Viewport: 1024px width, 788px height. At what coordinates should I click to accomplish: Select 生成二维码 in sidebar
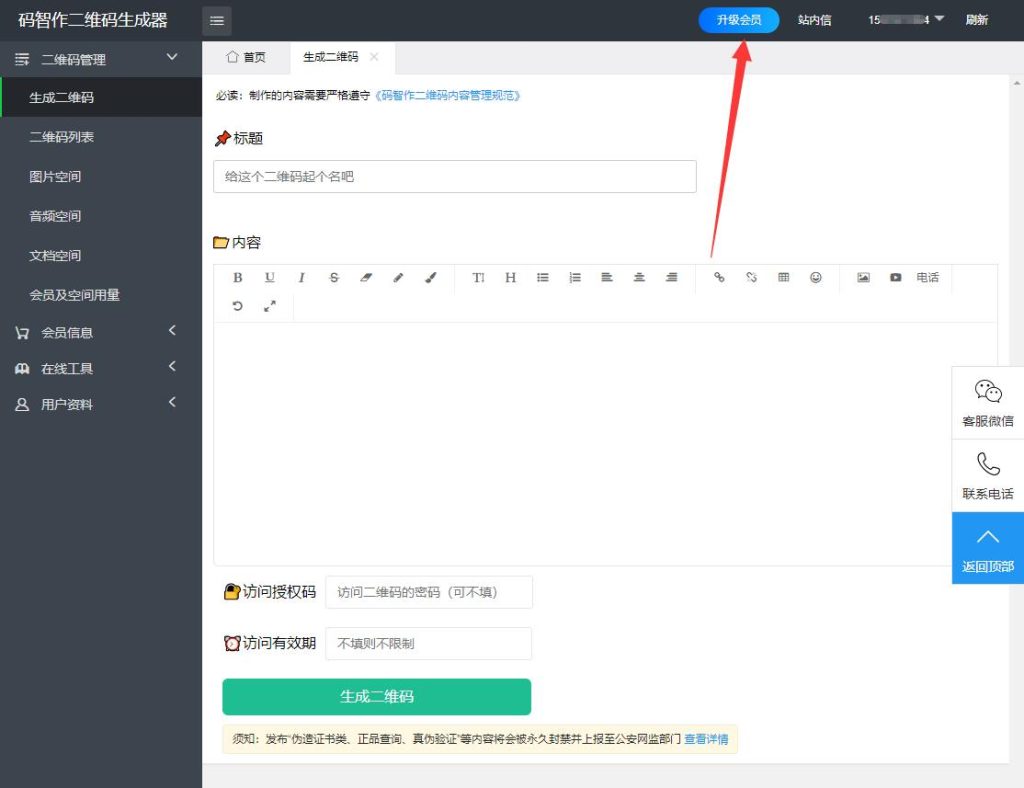point(101,97)
